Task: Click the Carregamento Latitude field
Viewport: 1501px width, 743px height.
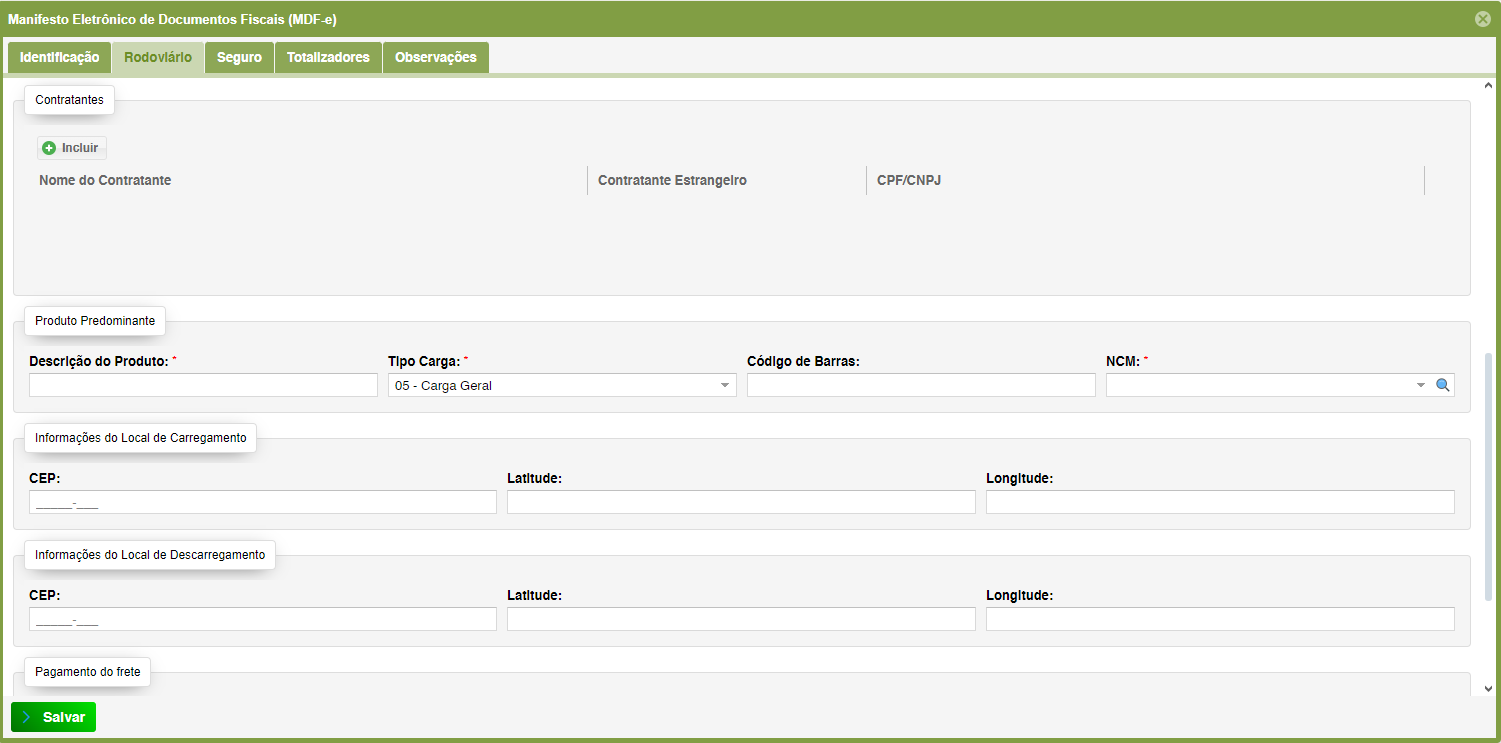Action: coord(740,502)
